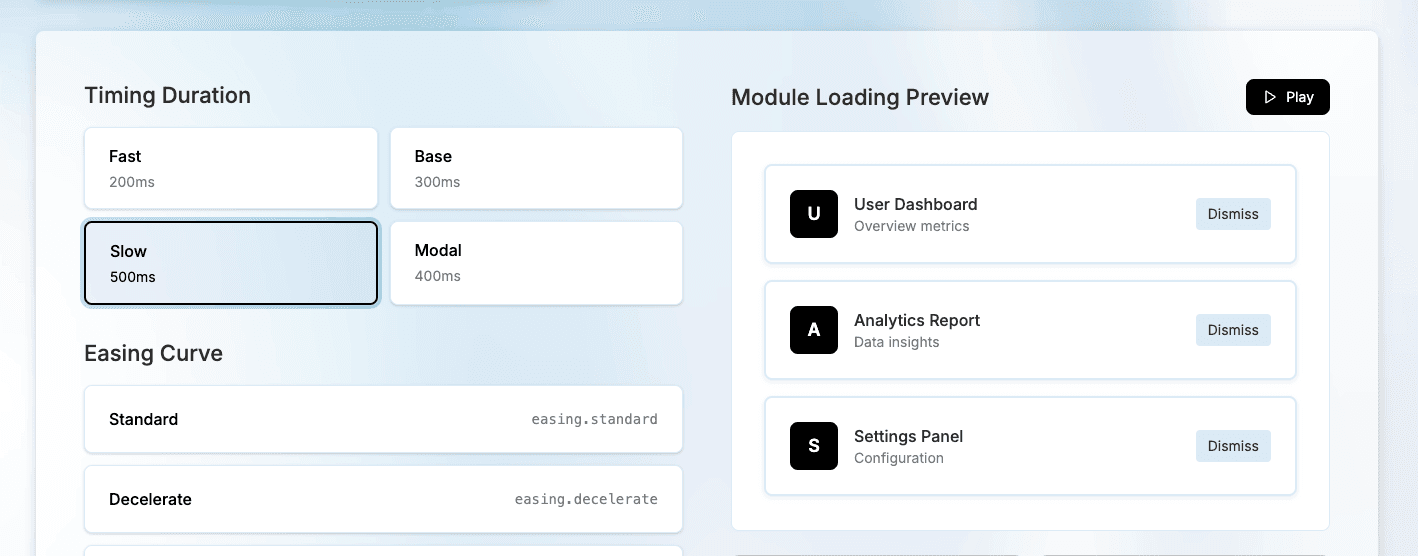1418x556 pixels.
Task: Click the "Overview metrics" subtitle
Action: click(912, 226)
